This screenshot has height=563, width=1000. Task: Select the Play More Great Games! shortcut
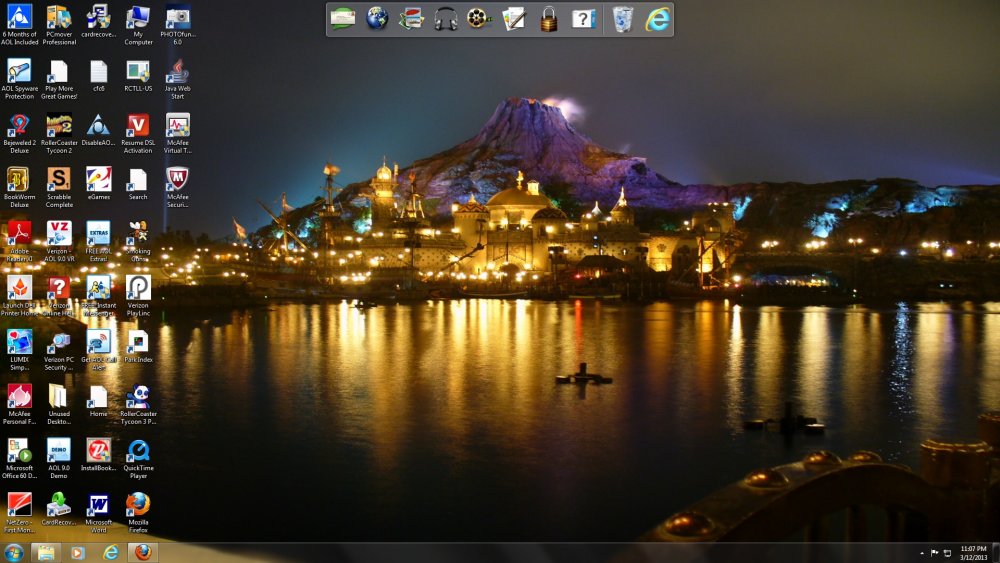59,80
